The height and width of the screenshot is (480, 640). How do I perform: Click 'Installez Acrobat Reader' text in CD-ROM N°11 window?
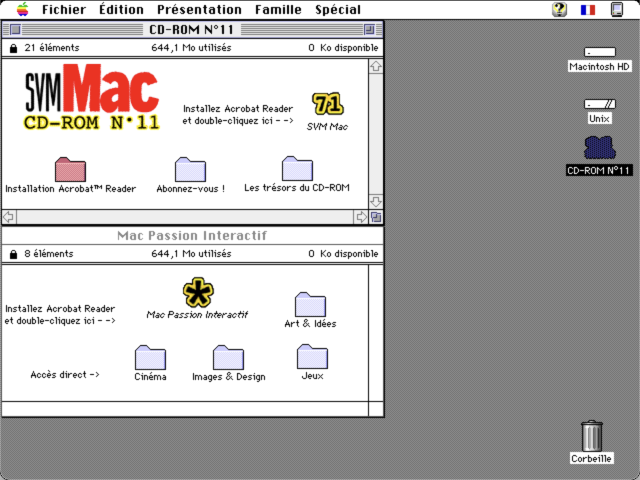[x=238, y=109]
